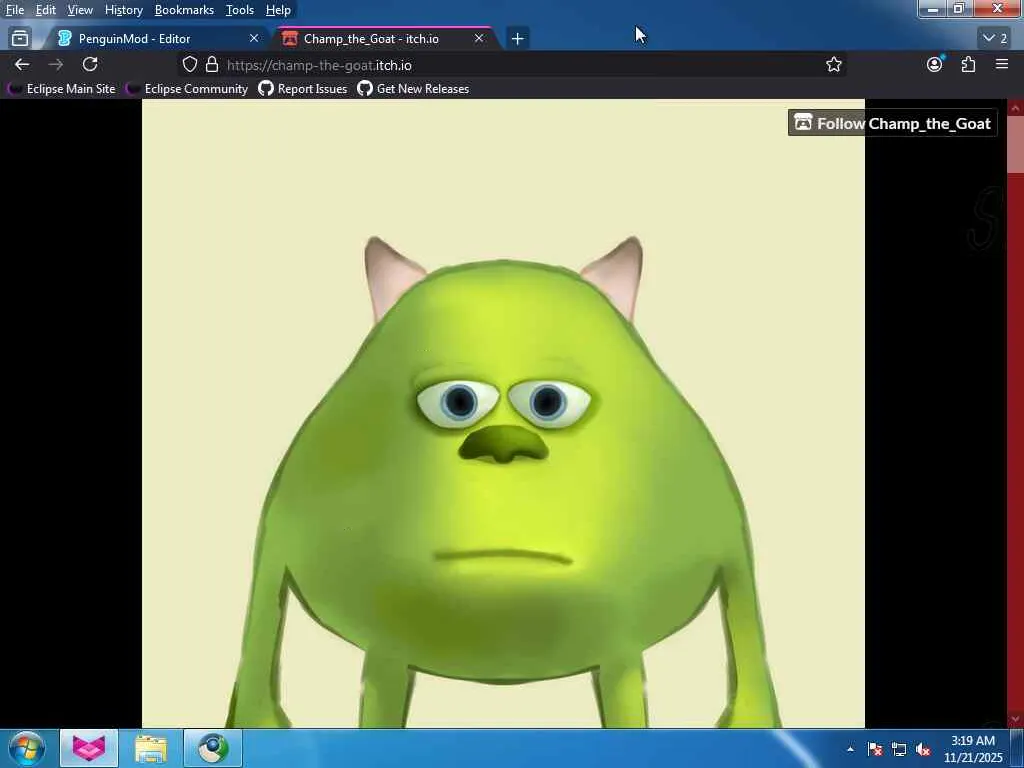This screenshot has height=768, width=1024.
Task: Click the green monster image
Action: point(503,413)
